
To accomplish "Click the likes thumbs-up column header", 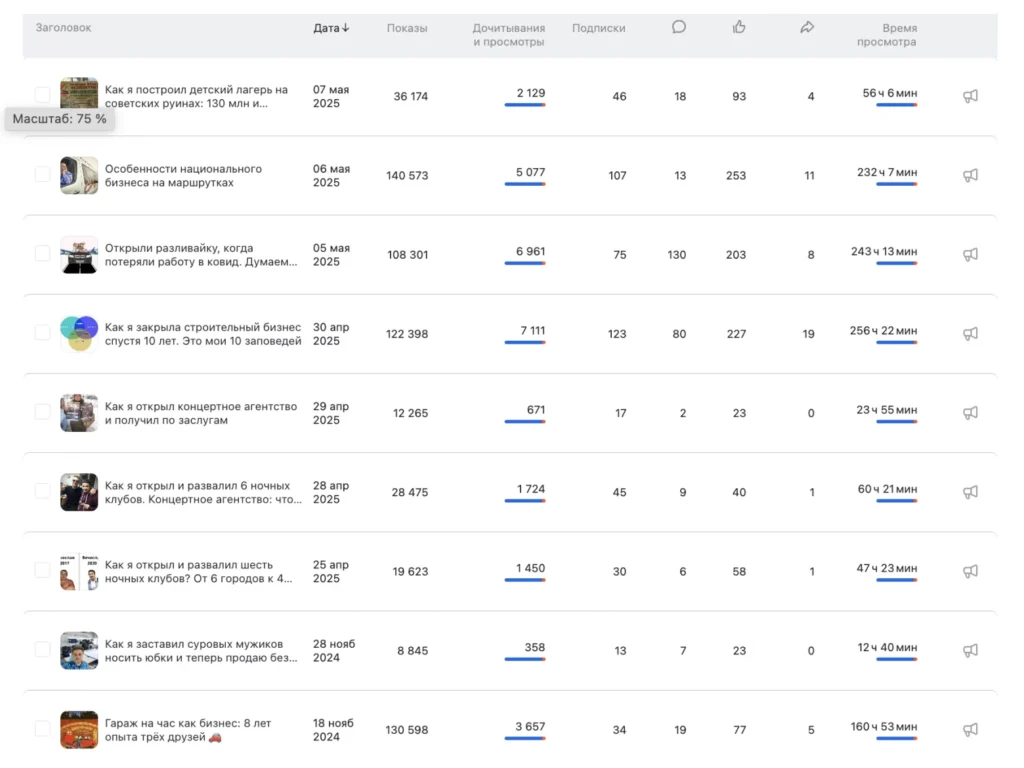I will click(739, 27).
